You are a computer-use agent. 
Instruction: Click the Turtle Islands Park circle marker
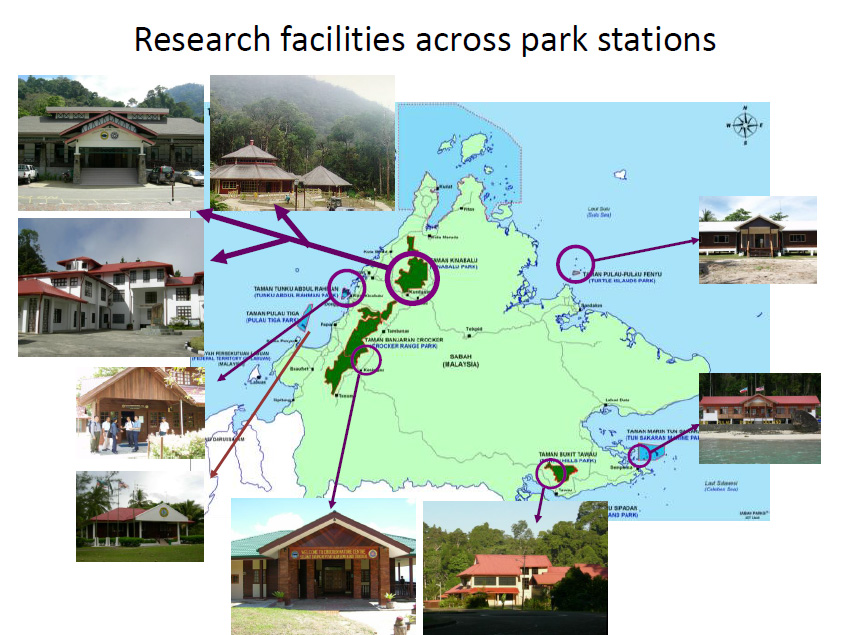point(574,262)
